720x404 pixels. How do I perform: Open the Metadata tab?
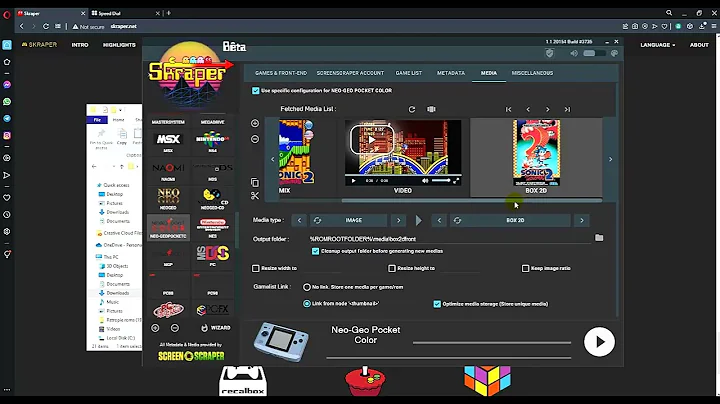tap(451, 73)
